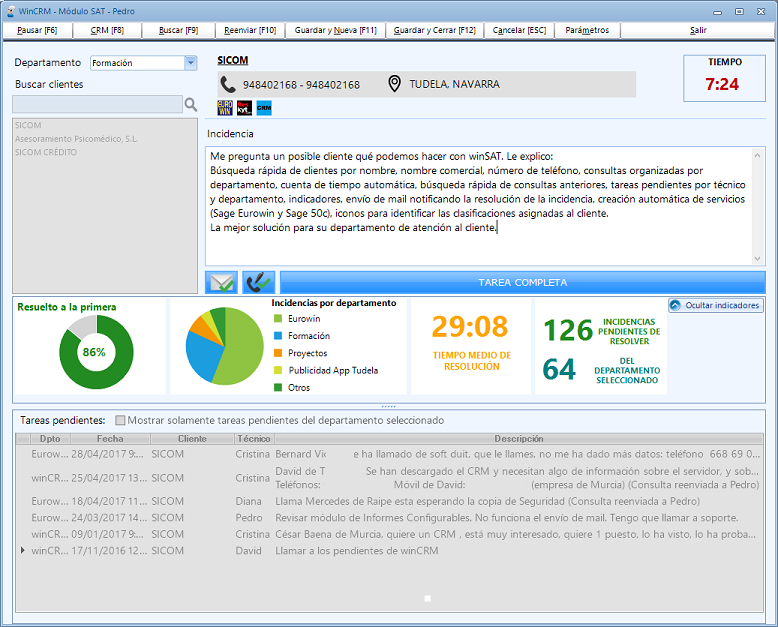Hide indicators with Ocultar indicadores
This screenshot has height=627, width=778.
pos(716,305)
